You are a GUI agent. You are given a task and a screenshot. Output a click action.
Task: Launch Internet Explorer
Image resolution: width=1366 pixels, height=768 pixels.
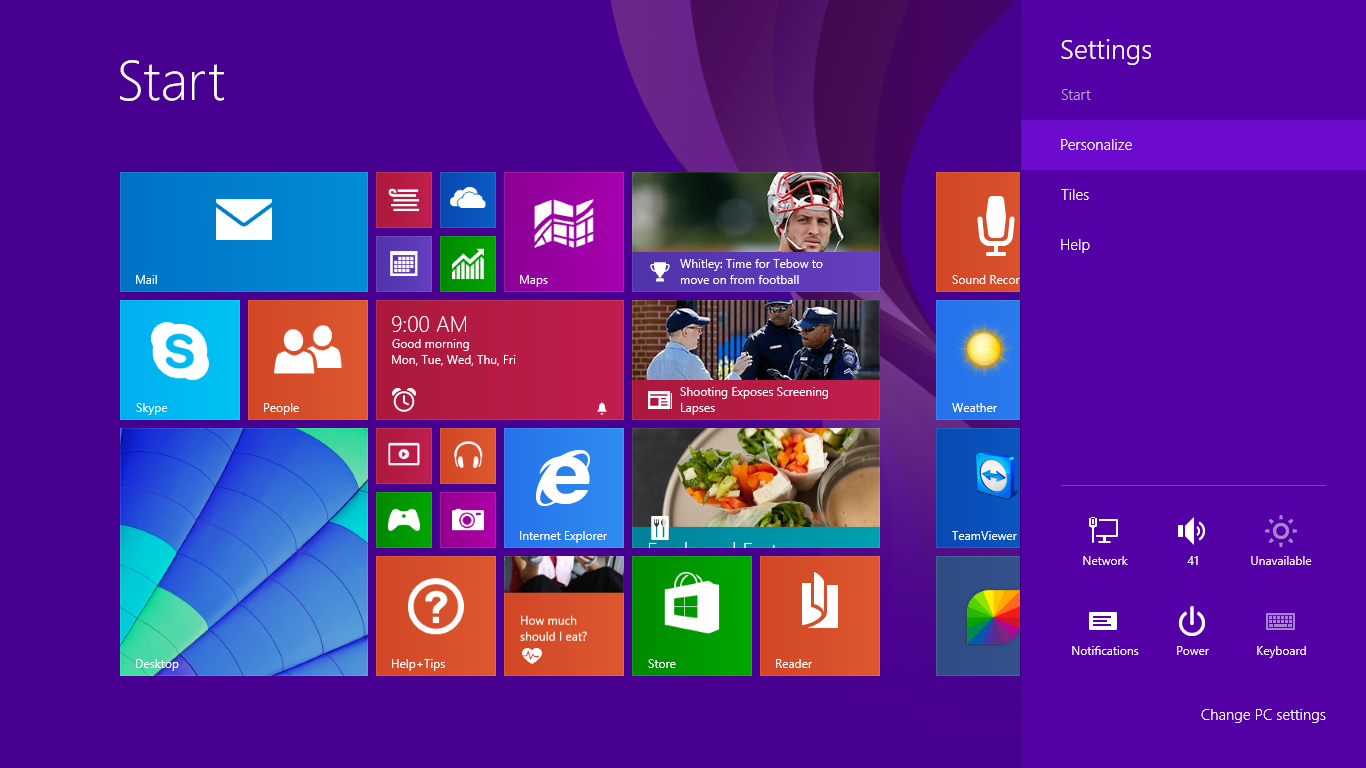pyautogui.click(x=563, y=487)
